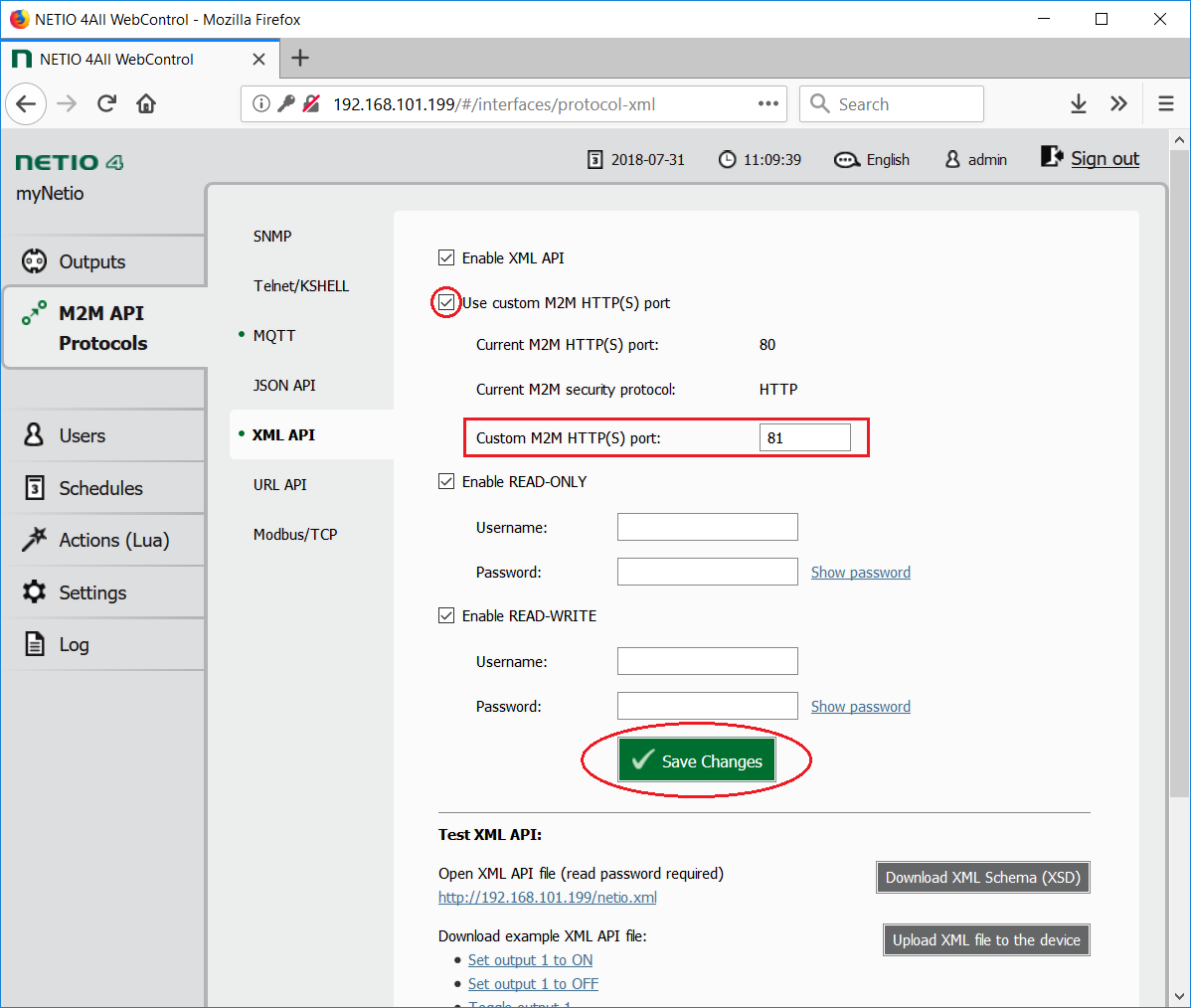Reload the current page
Screen dimensions: 1191x1008
coord(106,104)
